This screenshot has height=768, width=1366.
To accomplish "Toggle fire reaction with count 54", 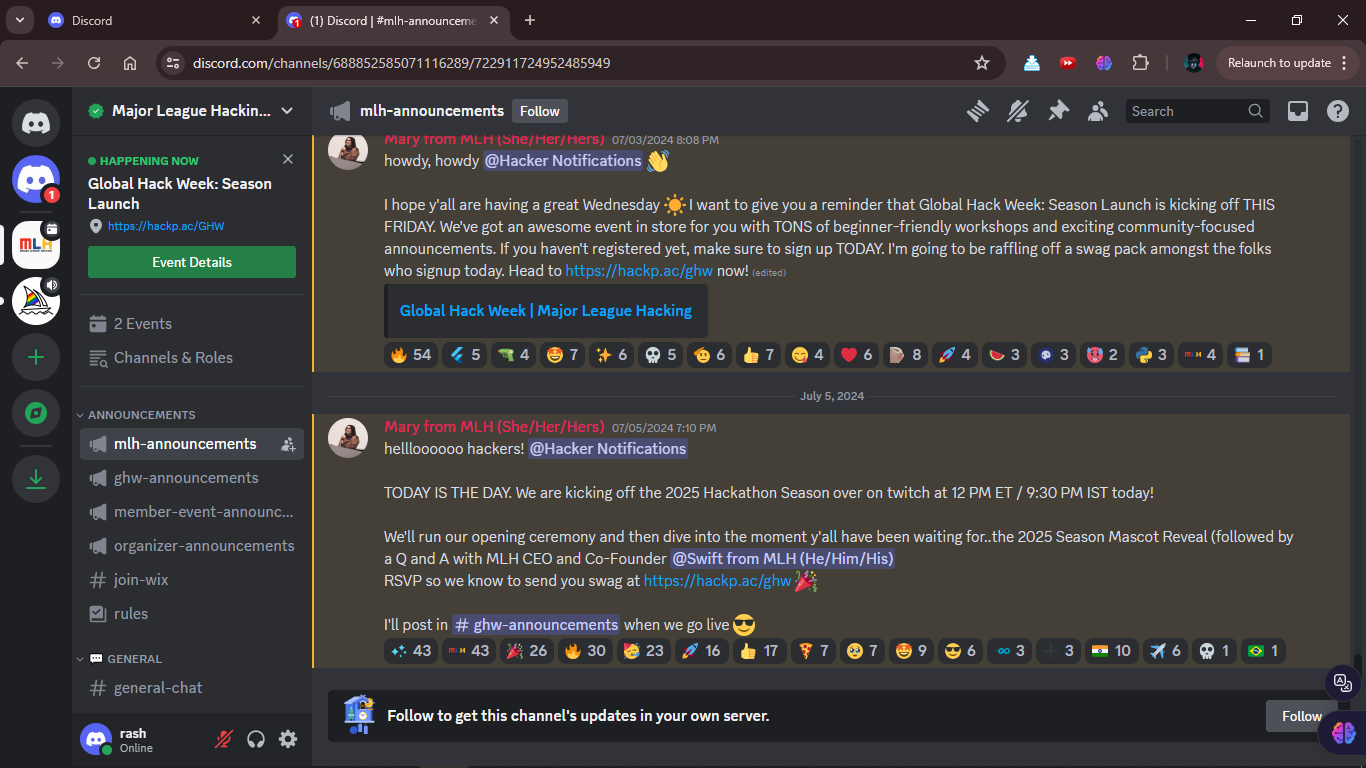I will tap(411, 355).
